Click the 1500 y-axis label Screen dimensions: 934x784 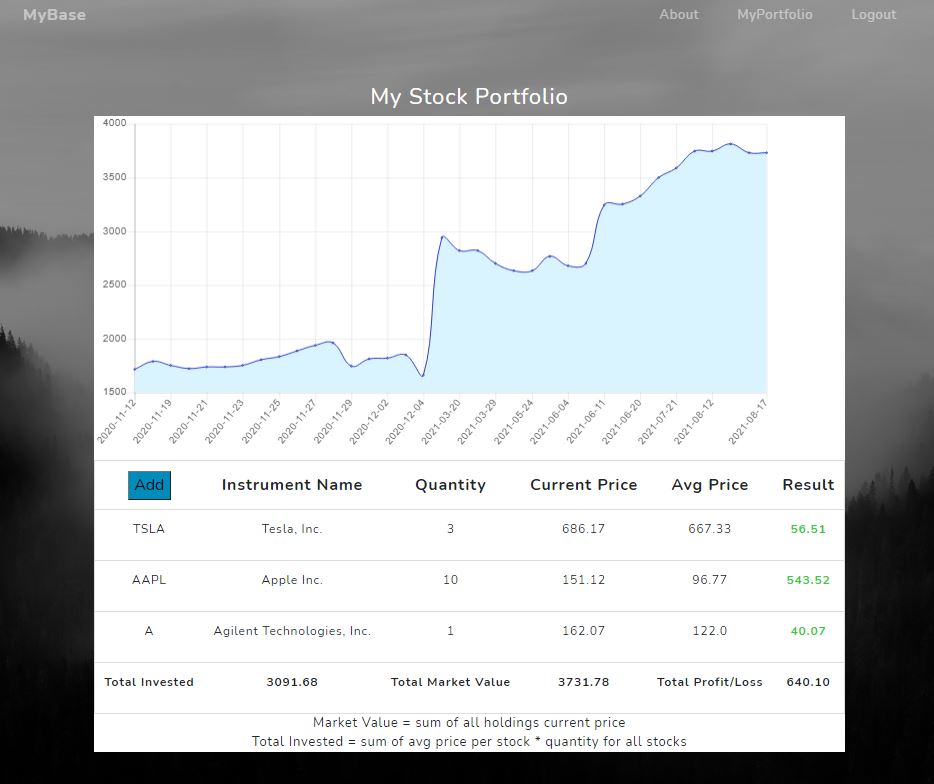(x=114, y=392)
